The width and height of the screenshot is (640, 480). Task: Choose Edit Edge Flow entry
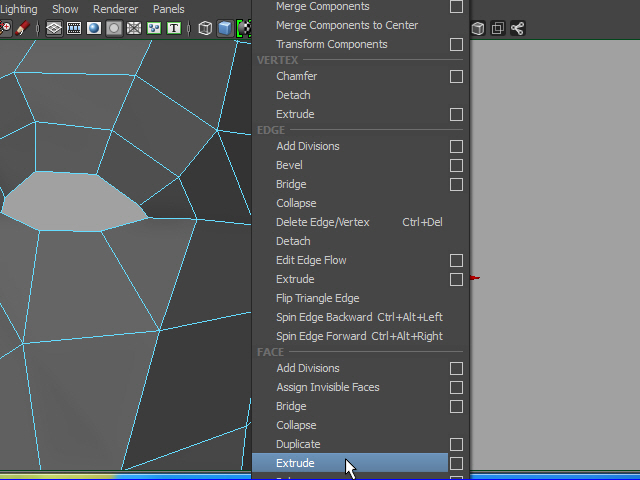click(x=349, y=260)
